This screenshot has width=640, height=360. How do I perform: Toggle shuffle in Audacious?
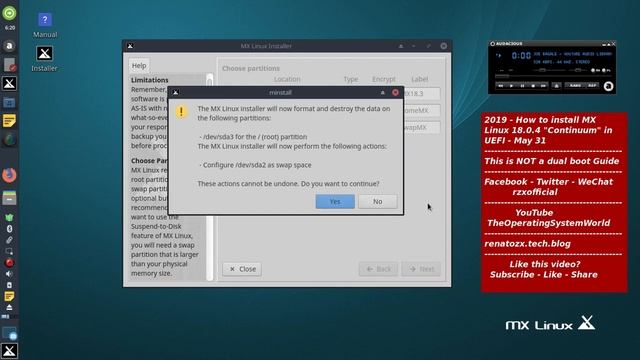(x=576, y=85)
